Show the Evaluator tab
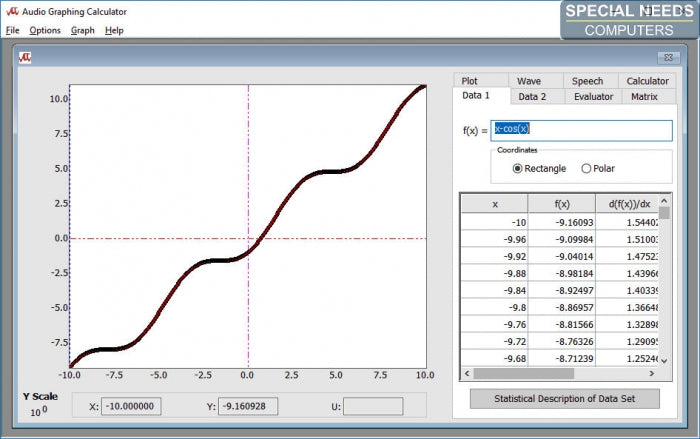This screenshot has width=700, height=439. pyautogui.click(x=593, y=96)
